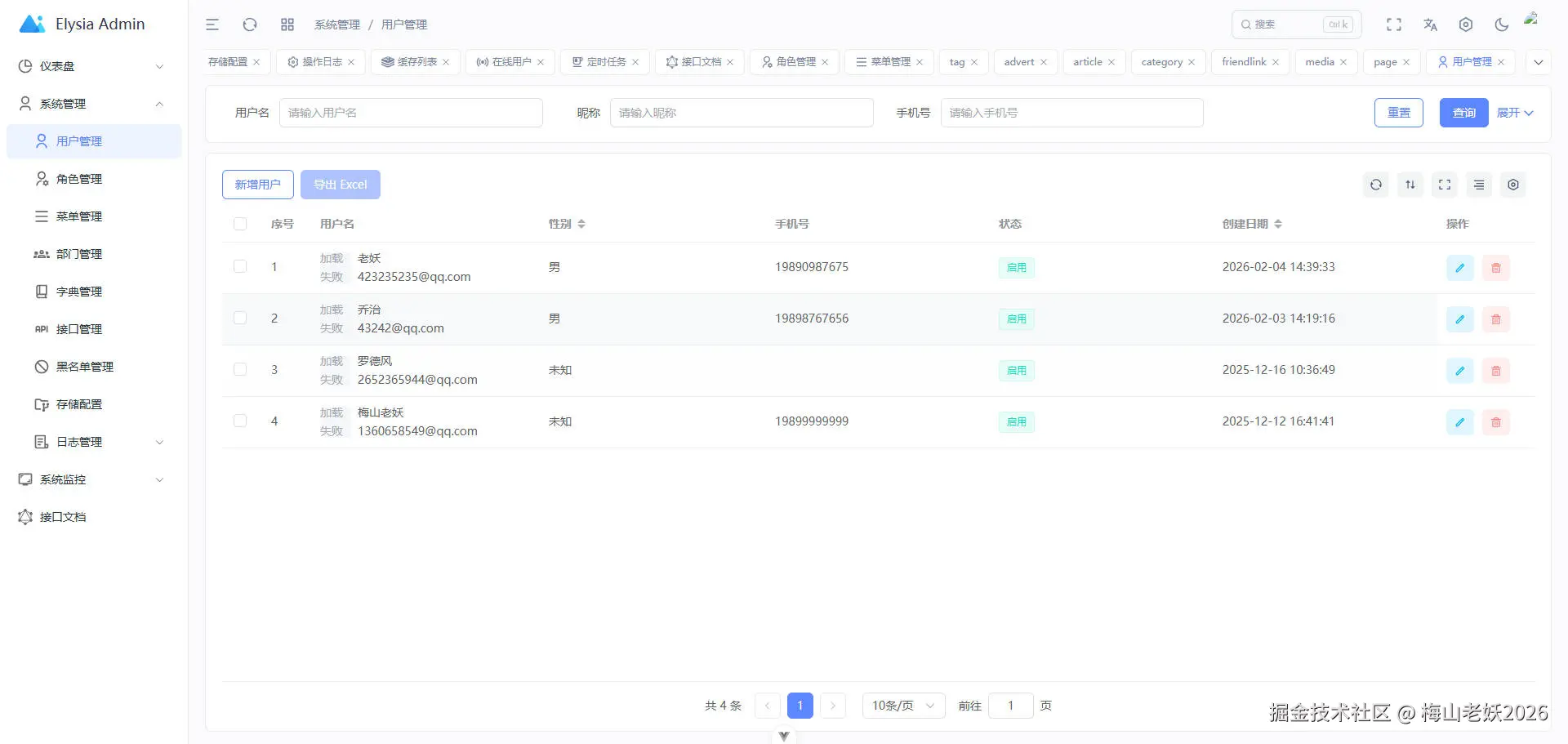Open the 搜索 box in the header

[1297, 25]
